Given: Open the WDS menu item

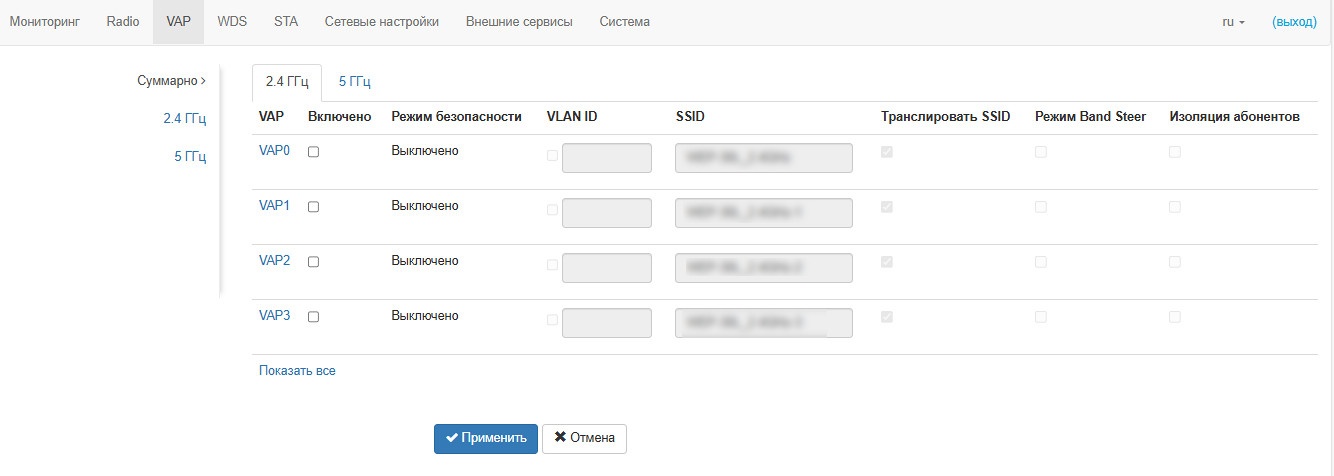Looking at the screenshot, I should [232, 22].
